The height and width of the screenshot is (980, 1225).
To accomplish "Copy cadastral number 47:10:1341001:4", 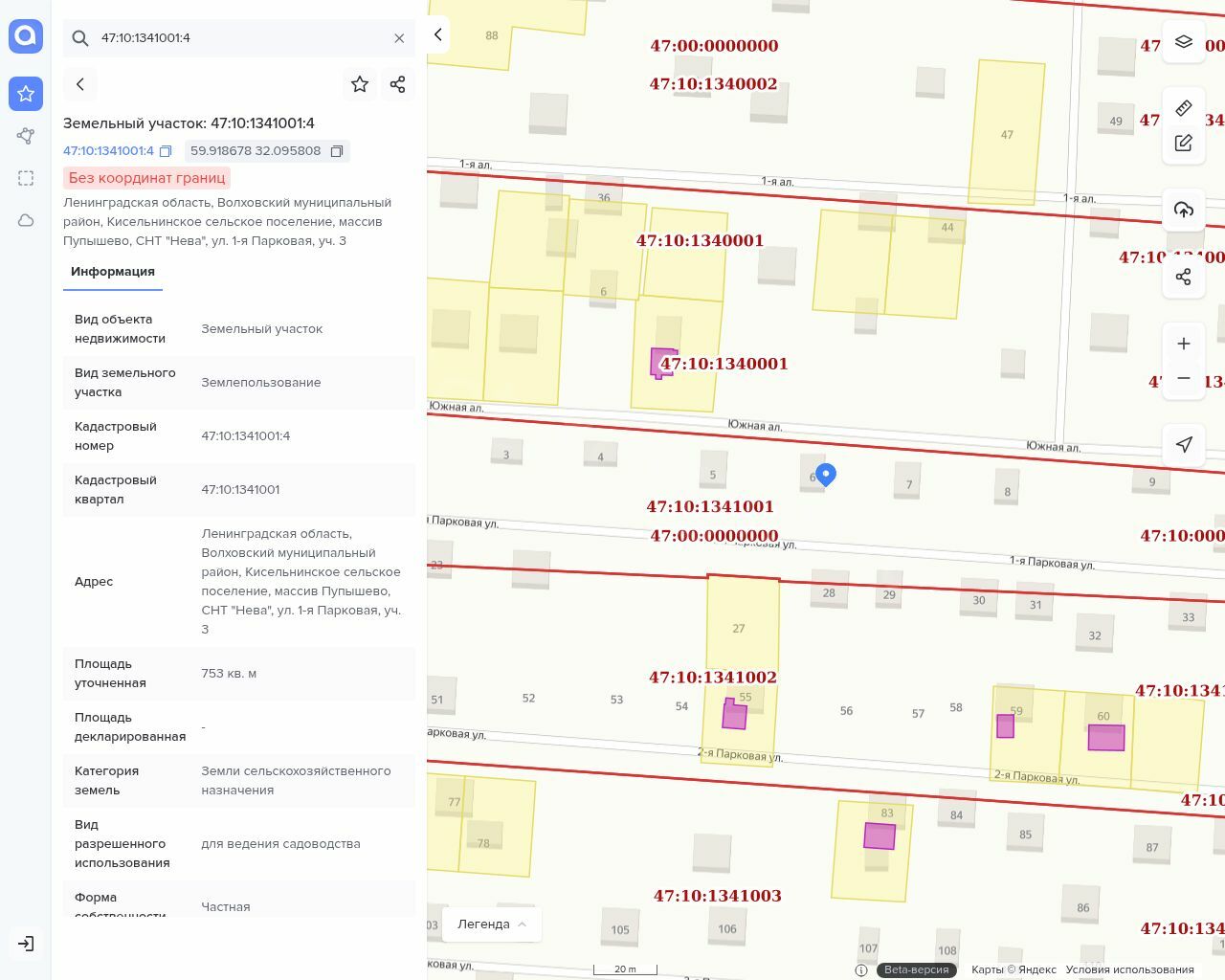I will pyautogui.click(x=166, y=151).
